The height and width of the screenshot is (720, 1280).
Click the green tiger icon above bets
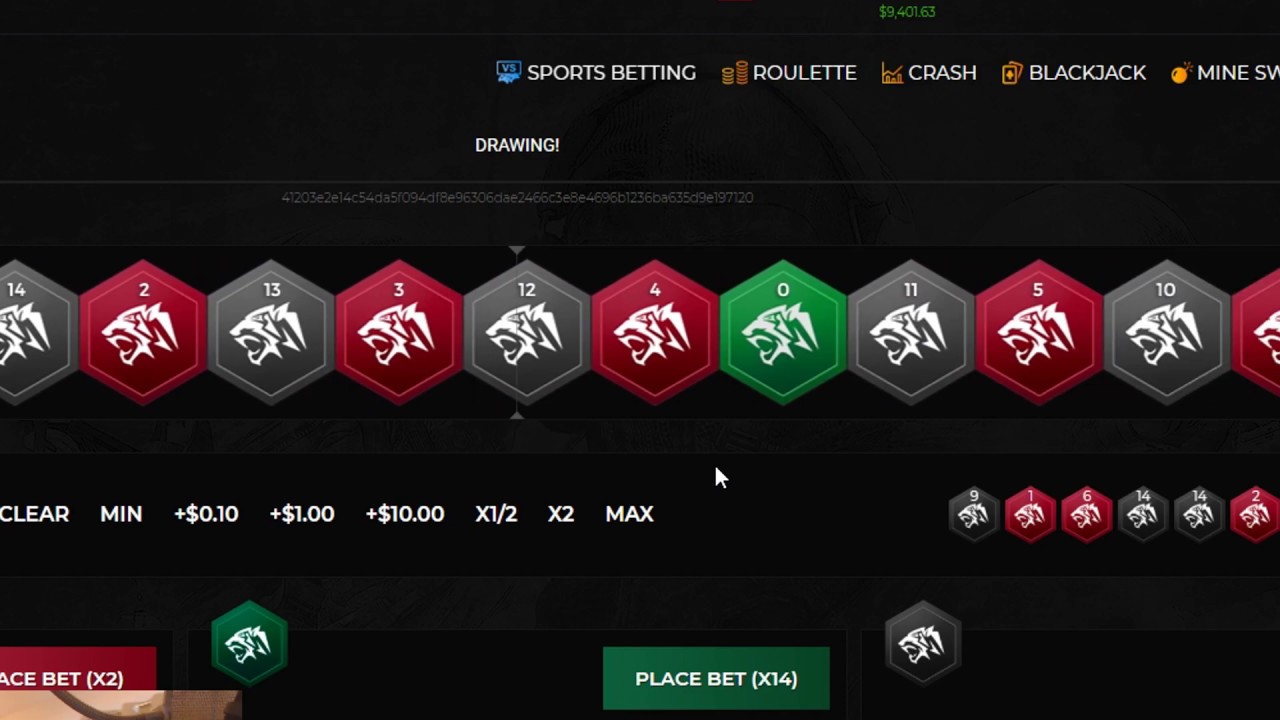click(249, 643)
